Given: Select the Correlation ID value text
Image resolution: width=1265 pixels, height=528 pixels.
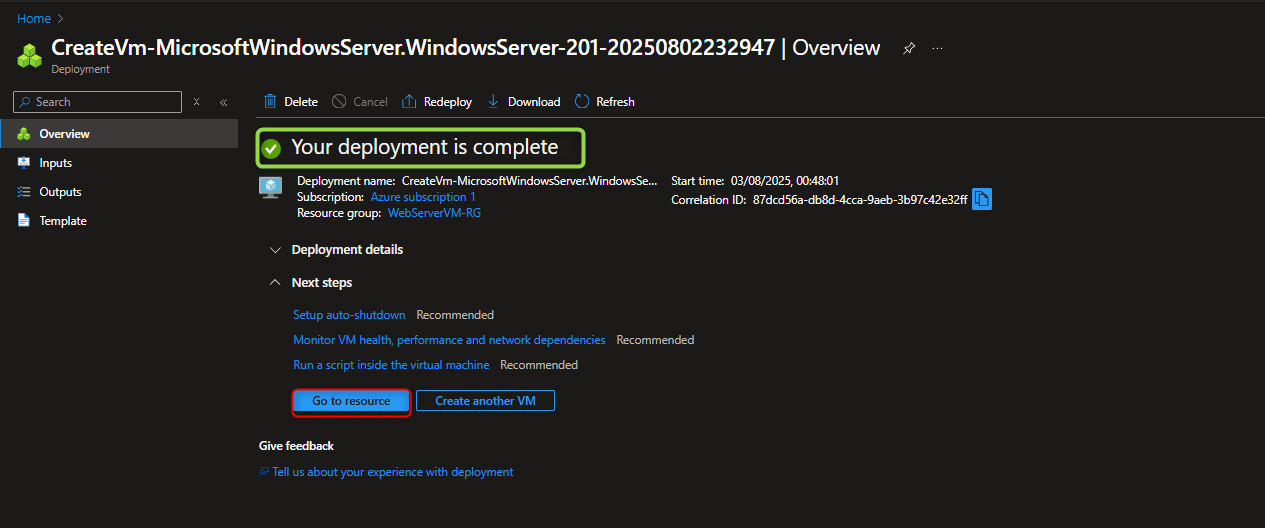Looking at the screenshot, I should (860, 200).
